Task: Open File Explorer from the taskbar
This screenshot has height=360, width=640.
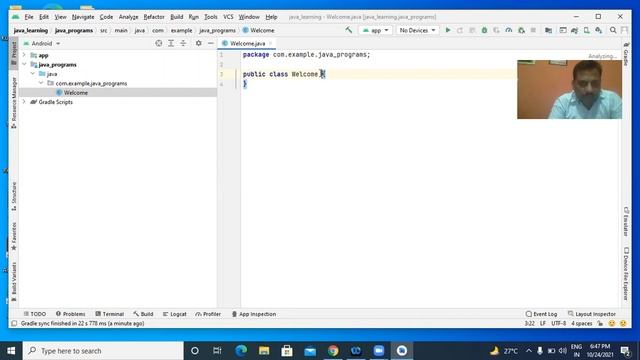Action: click(264, 351)
